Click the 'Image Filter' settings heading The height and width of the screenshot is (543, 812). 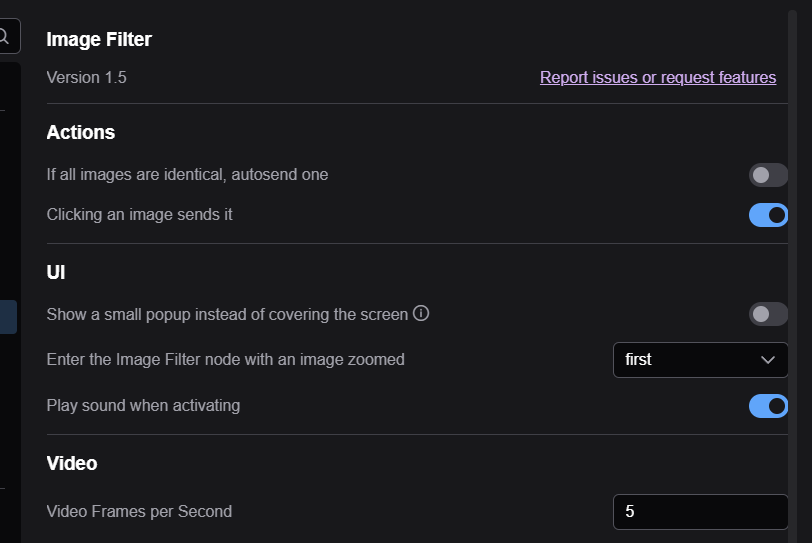pos(99,39)
